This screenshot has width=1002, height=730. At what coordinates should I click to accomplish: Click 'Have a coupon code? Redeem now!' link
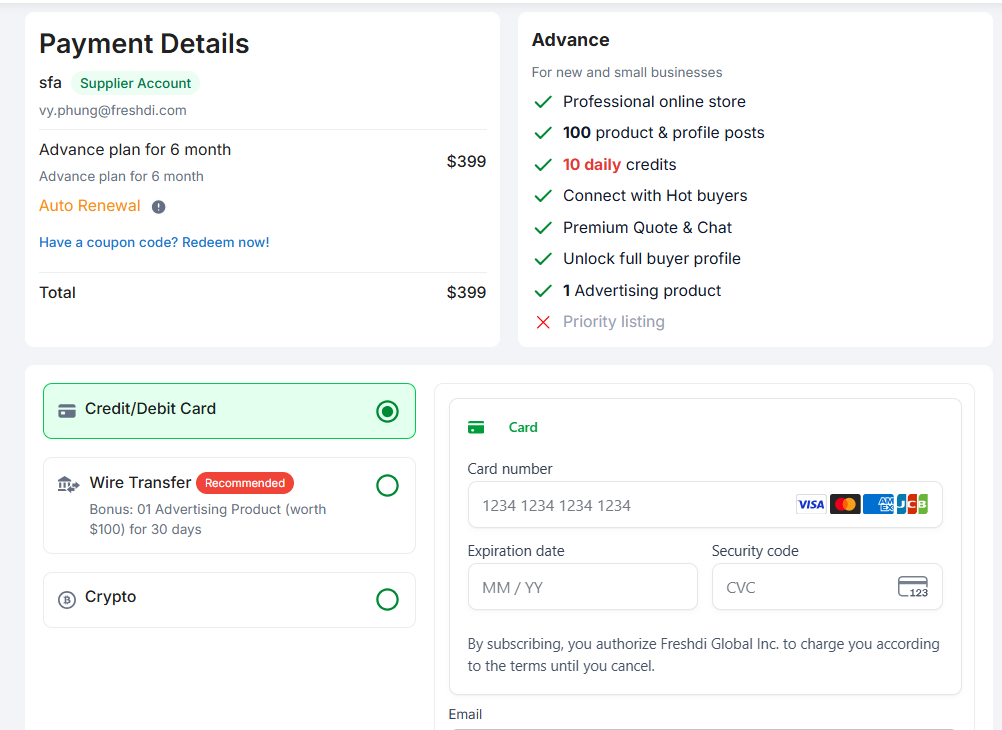click(154, 242)
